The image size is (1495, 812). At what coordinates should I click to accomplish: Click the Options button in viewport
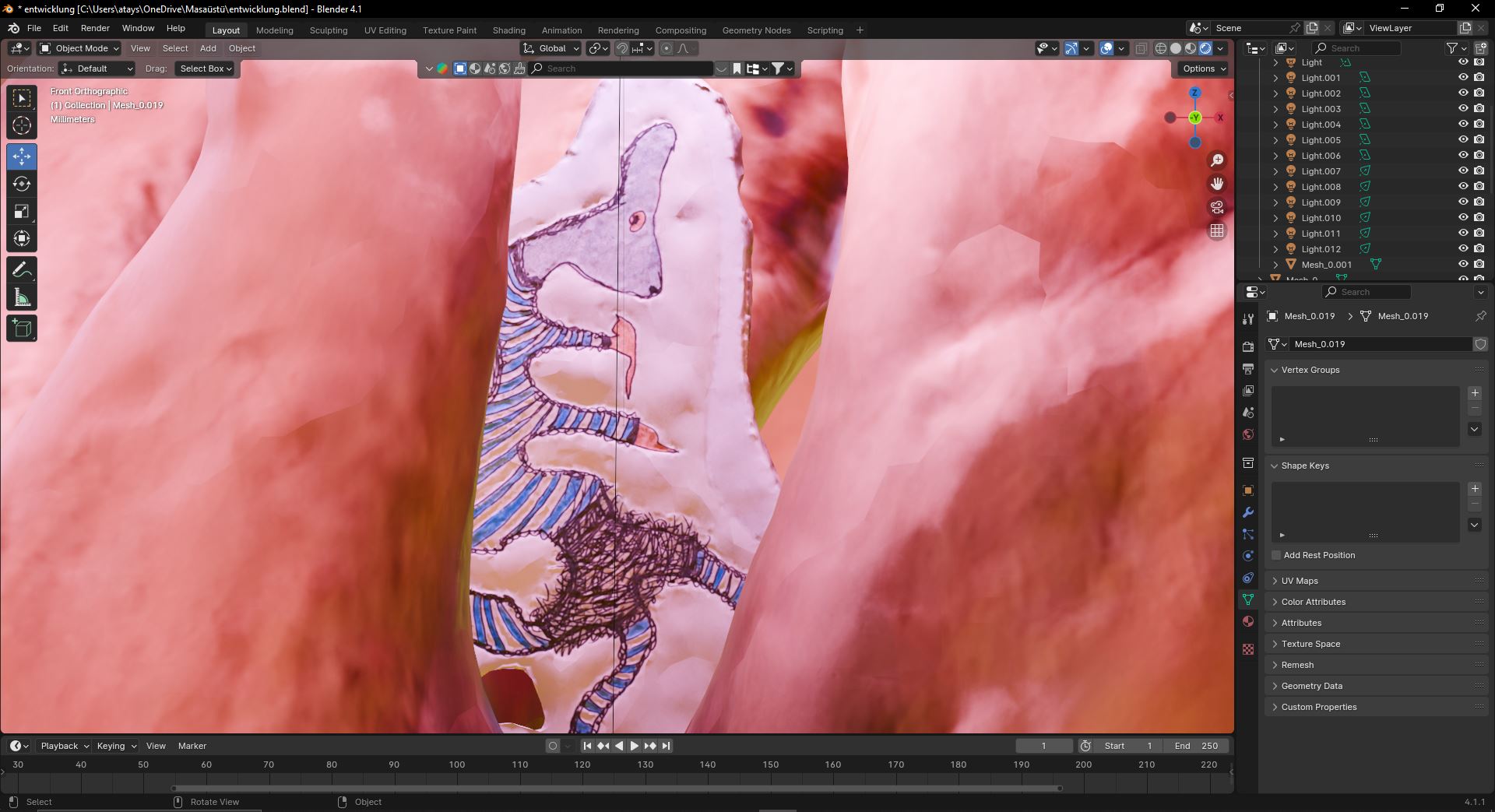pyautogui.click(x=1204, y=69)
